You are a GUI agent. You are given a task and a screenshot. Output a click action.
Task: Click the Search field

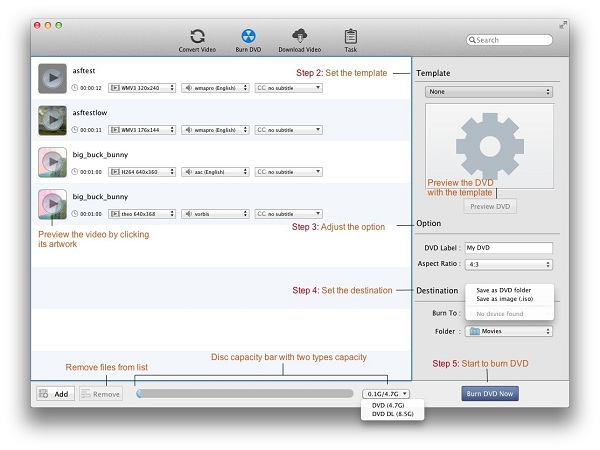(509, 40)
